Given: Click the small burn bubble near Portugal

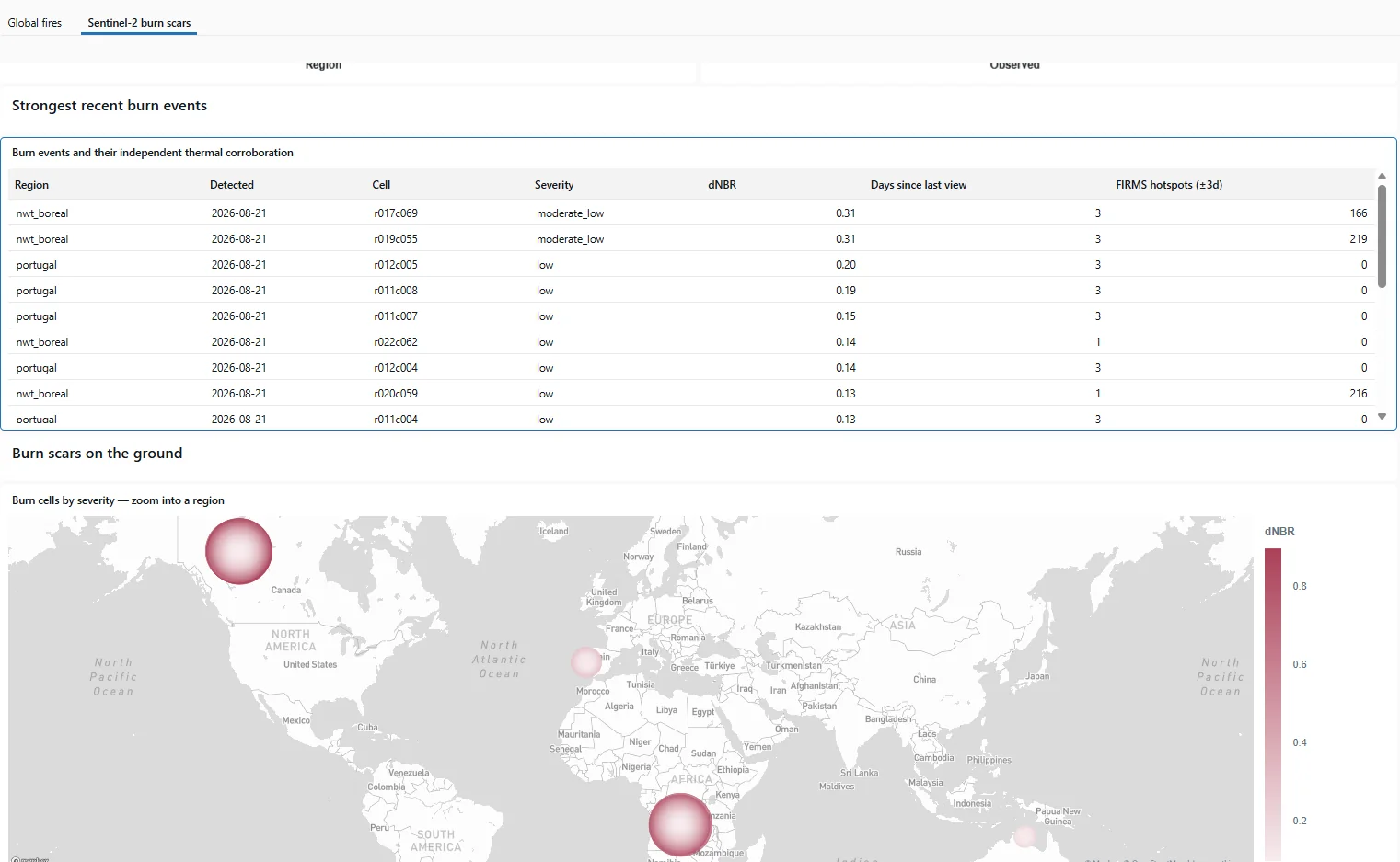Looking at the screenshot, I should pyautogui.click(x=585, y=661).
